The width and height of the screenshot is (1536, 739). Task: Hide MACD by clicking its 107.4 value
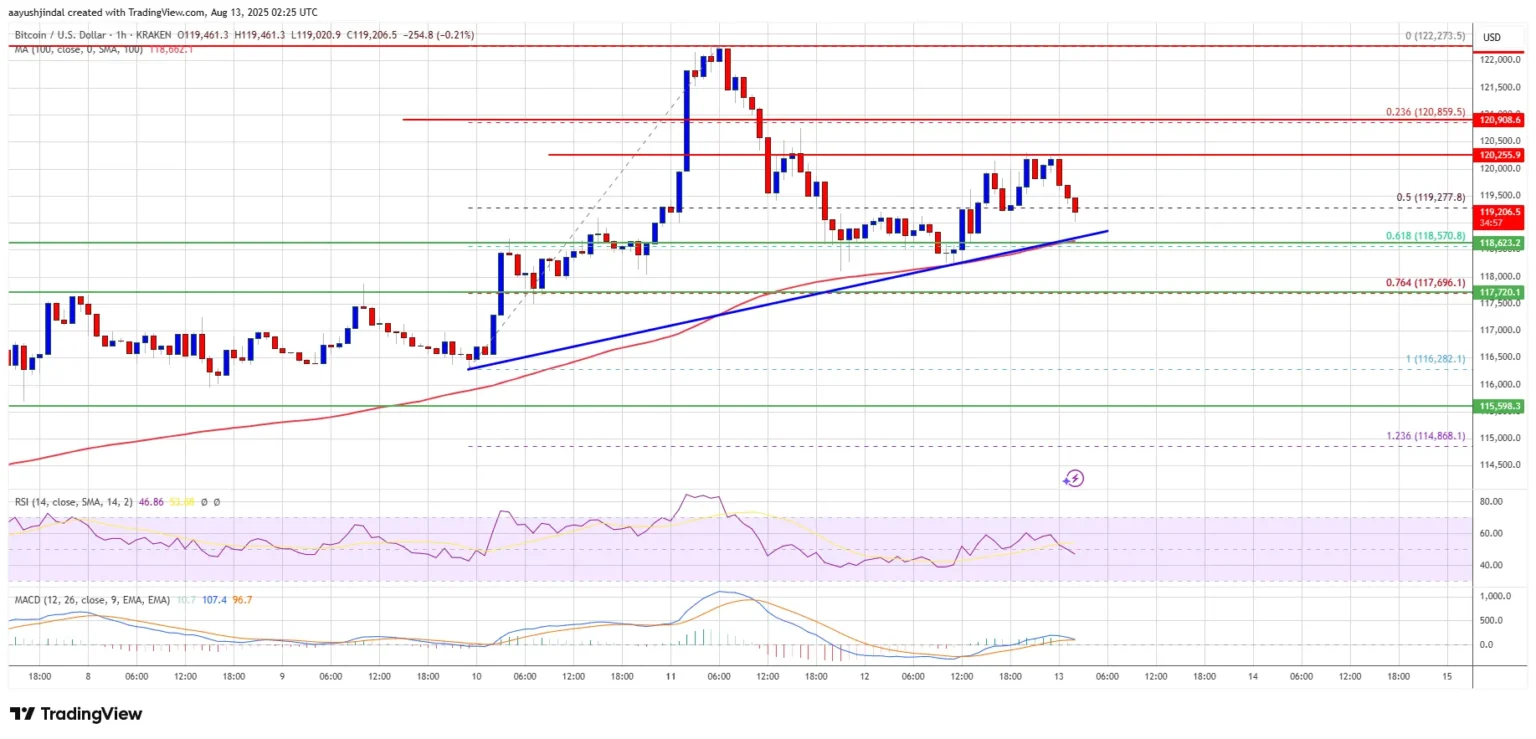216,600
